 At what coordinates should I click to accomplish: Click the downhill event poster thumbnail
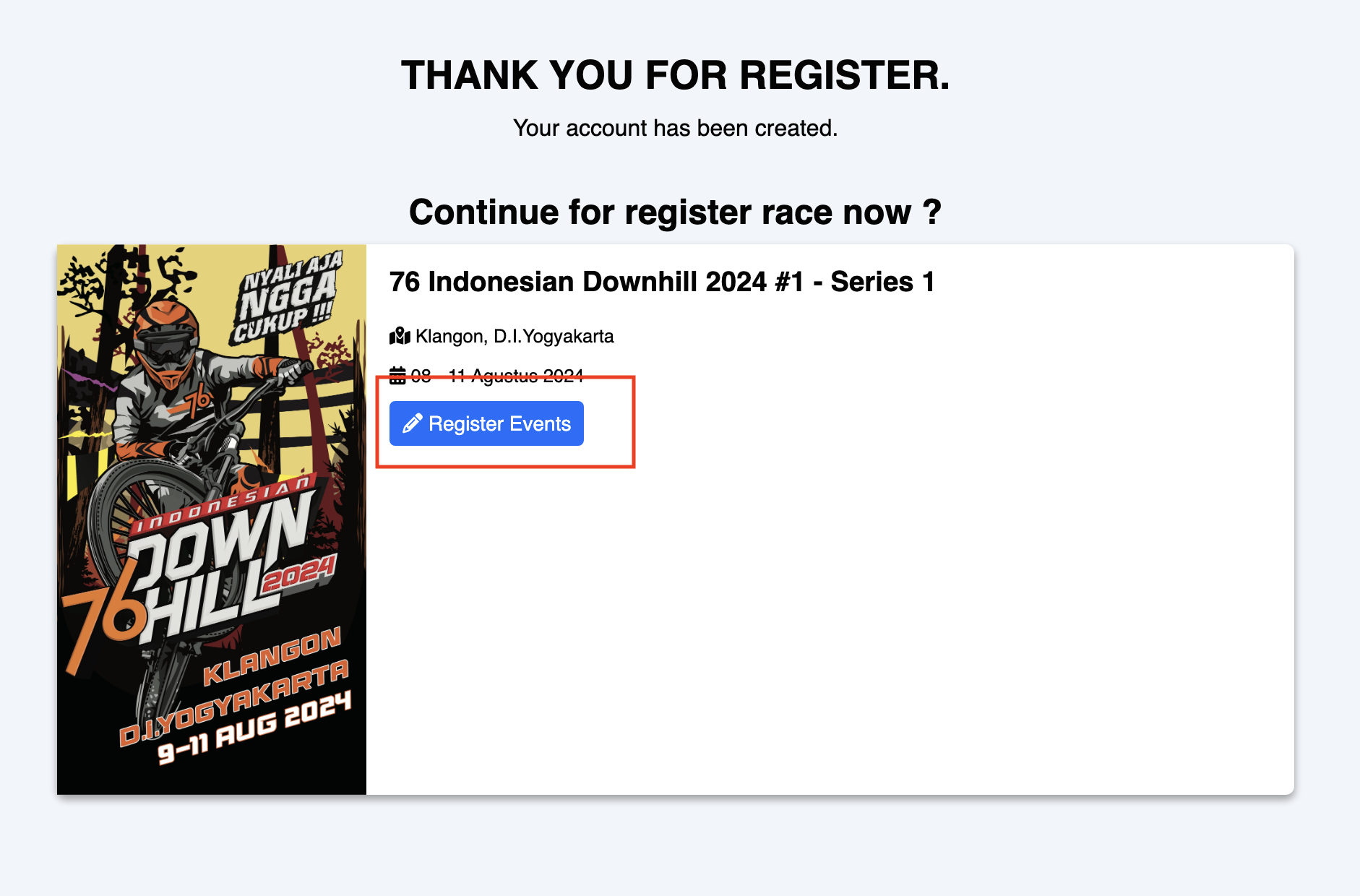coord(212,519)
